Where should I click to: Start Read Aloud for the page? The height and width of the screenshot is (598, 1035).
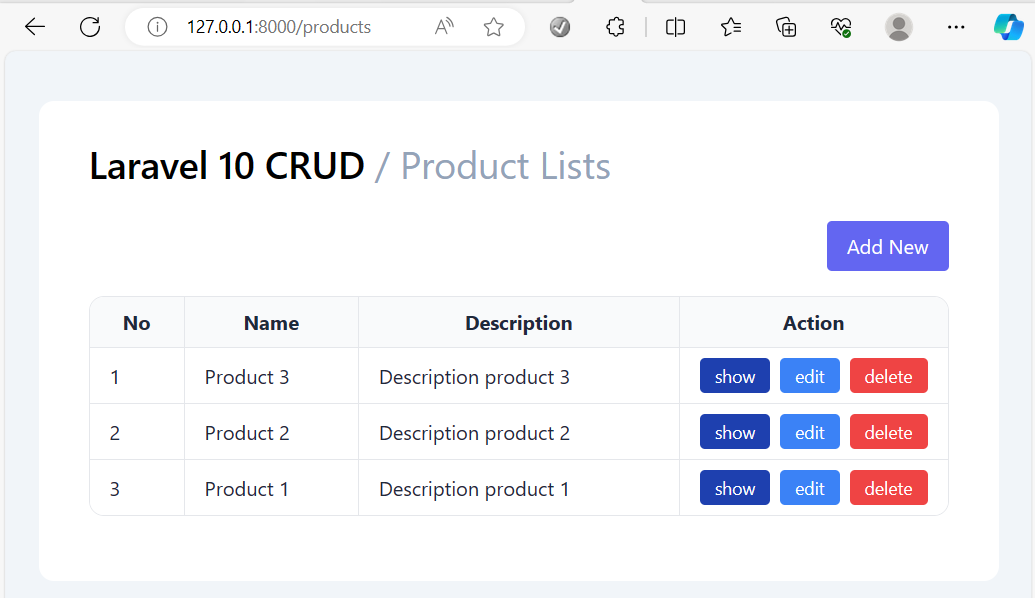443,27
